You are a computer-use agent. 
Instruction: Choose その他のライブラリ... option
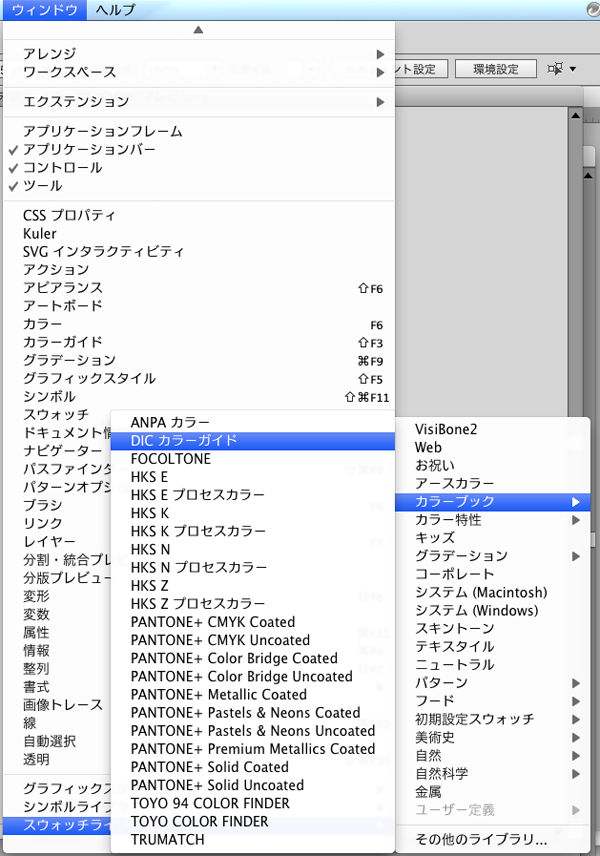(x=481, y=838)
